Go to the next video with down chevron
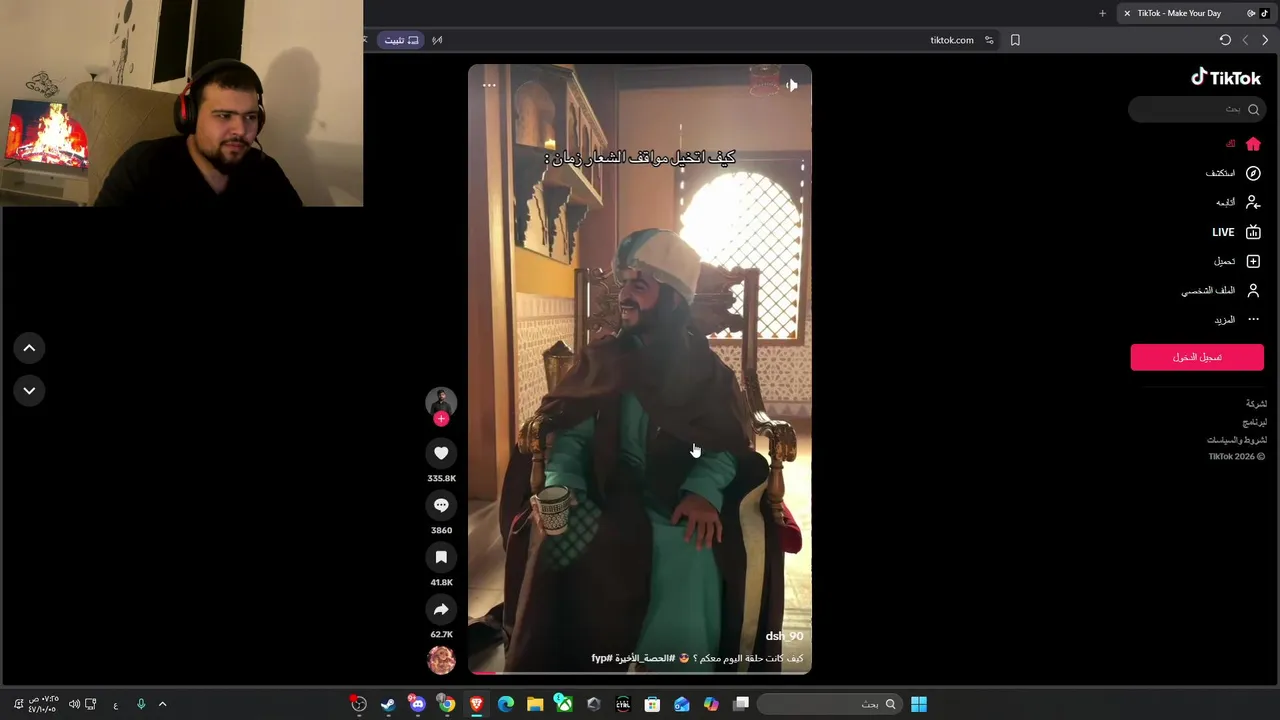 tap(29, 391)
